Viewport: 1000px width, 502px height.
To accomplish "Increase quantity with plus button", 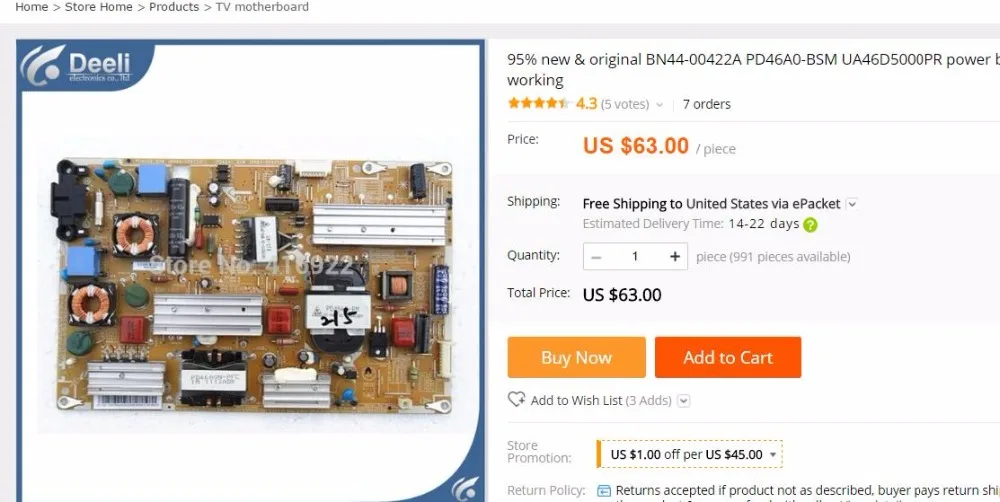I will [675, 256].
